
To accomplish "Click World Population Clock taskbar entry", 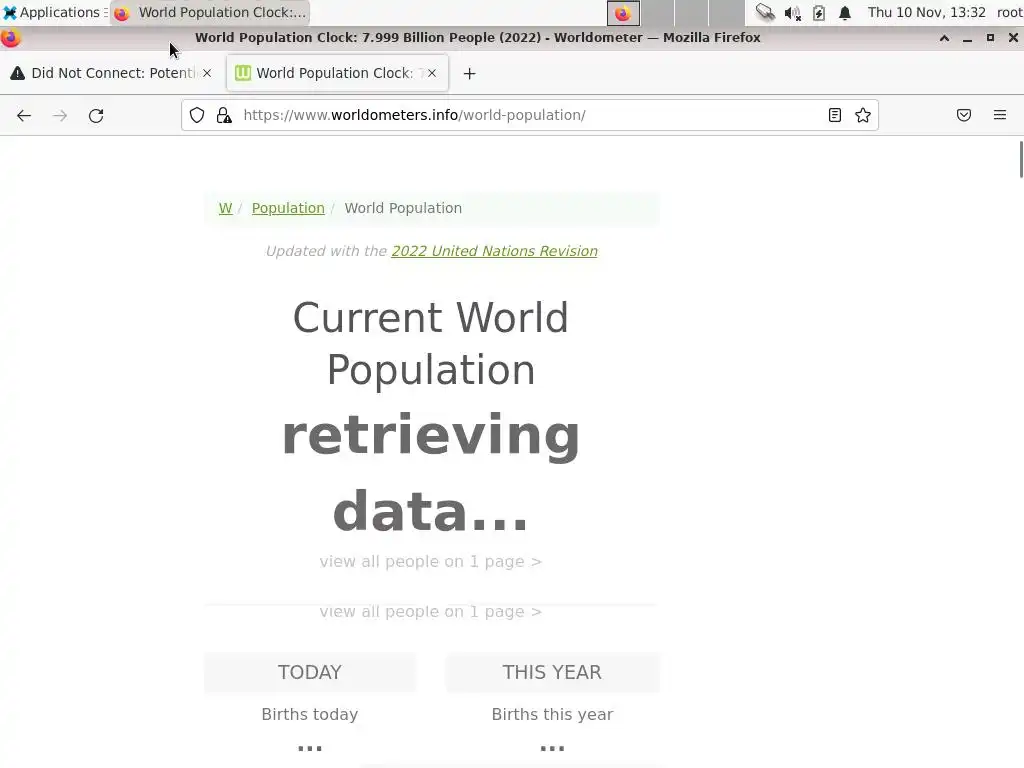I will point(210,12).
